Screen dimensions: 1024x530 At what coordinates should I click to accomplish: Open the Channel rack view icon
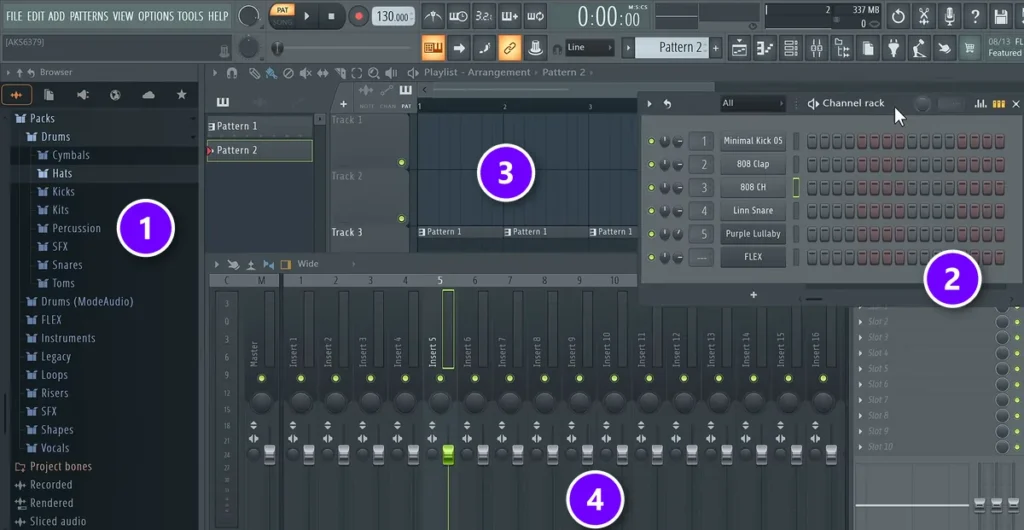tap(791, 48)
